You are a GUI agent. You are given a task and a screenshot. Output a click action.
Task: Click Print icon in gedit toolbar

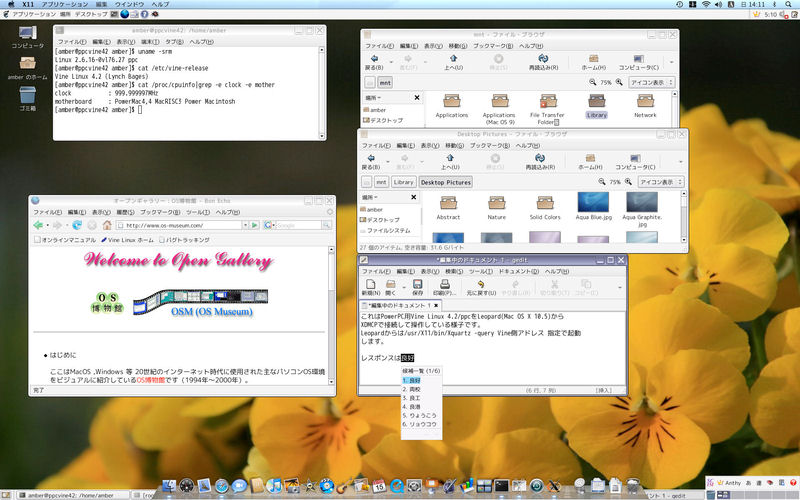(x=444, y=288)
